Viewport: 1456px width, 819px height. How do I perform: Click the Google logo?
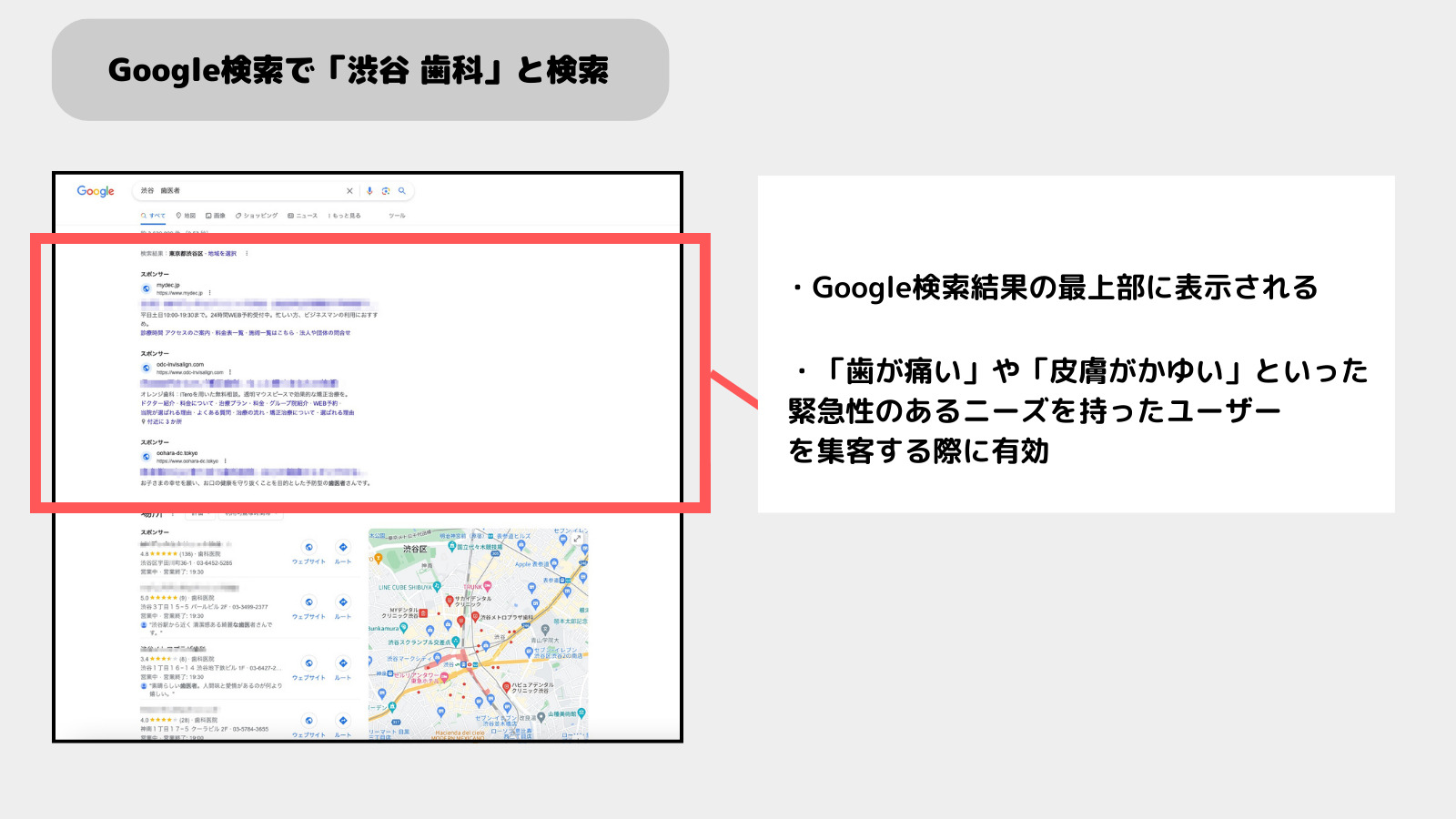(96, 191)
